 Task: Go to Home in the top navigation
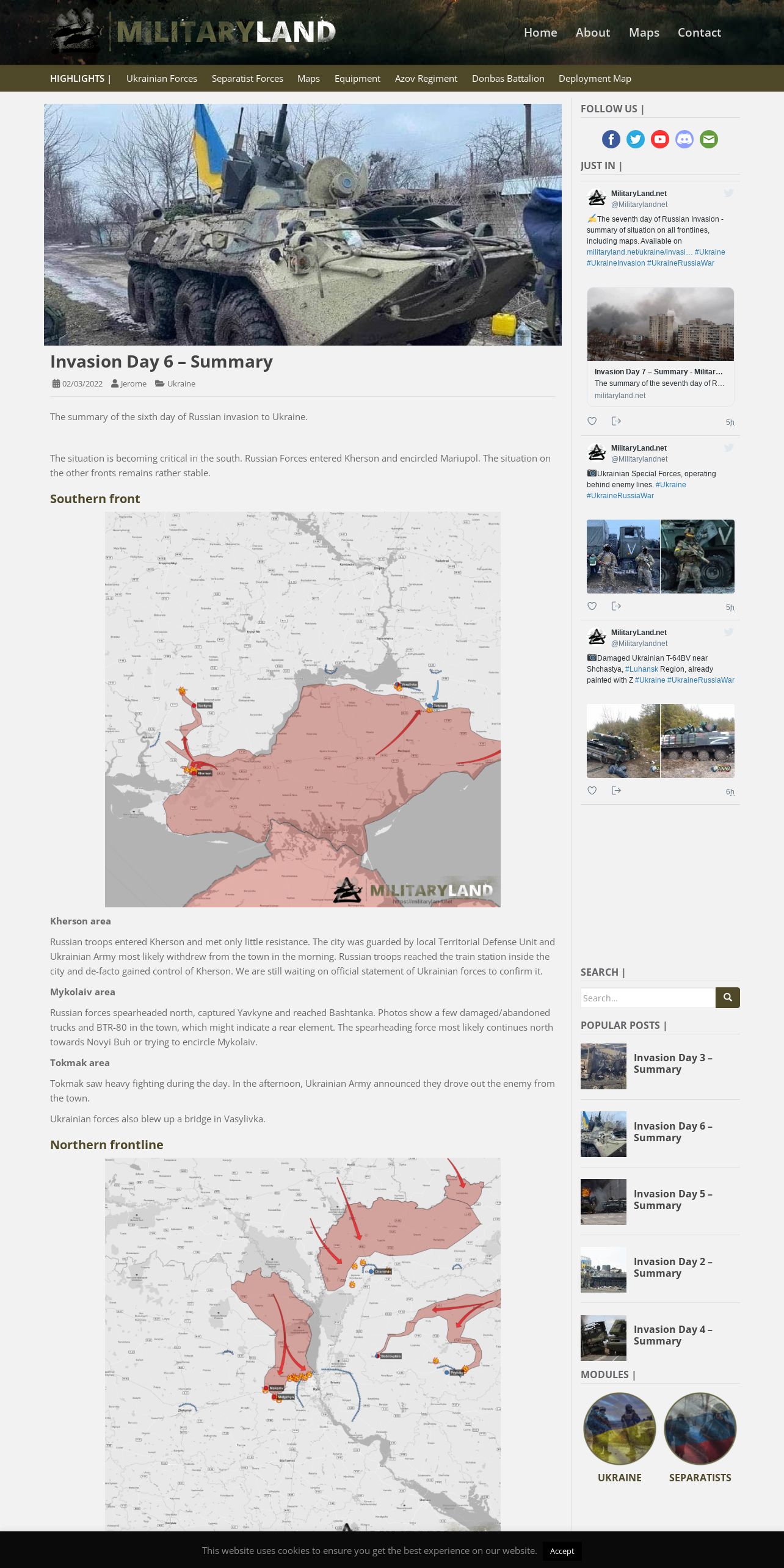point(540,32)
